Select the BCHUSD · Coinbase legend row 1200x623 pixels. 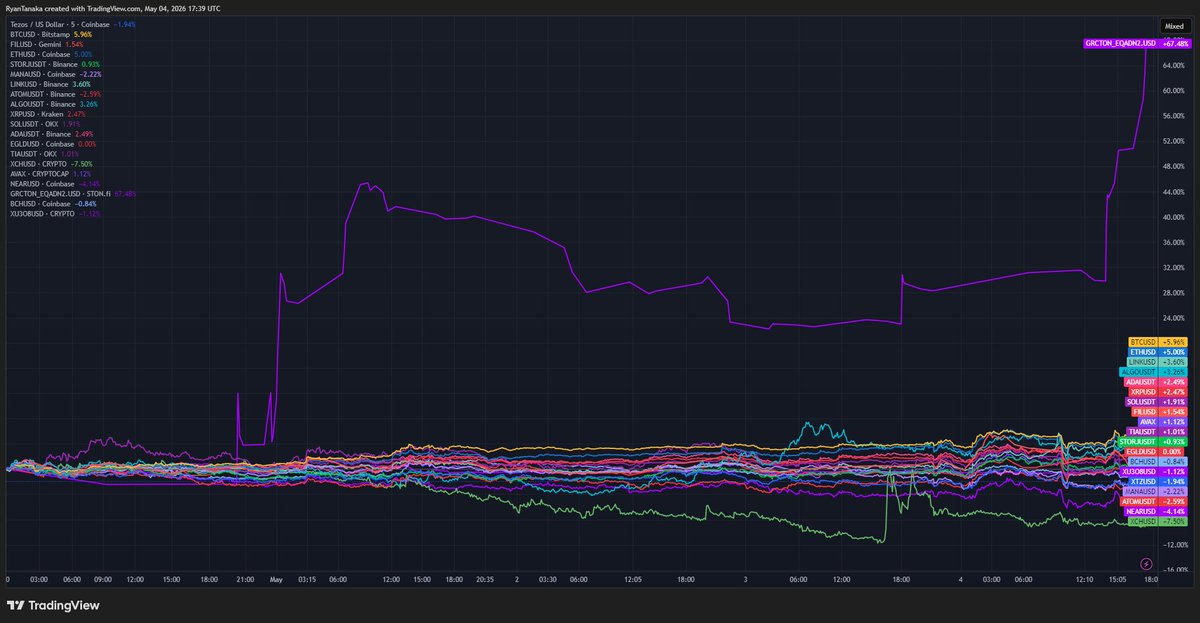[53, 204]
